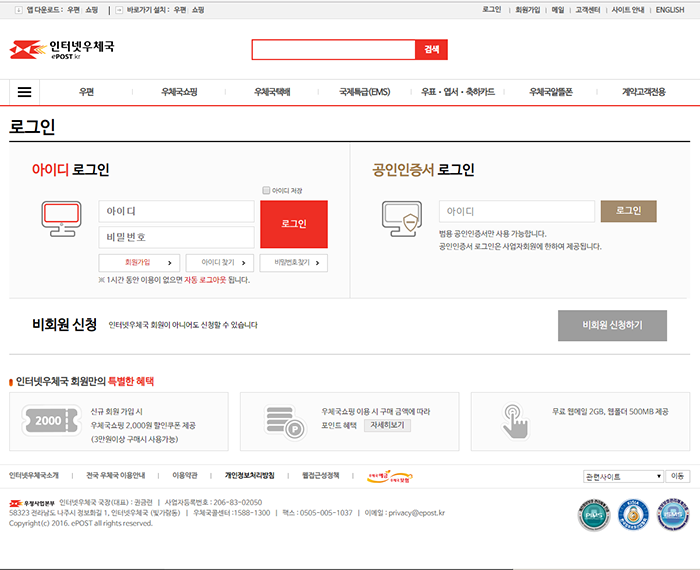Click the privacy@epost.kr email address

[x=417, y=513]
